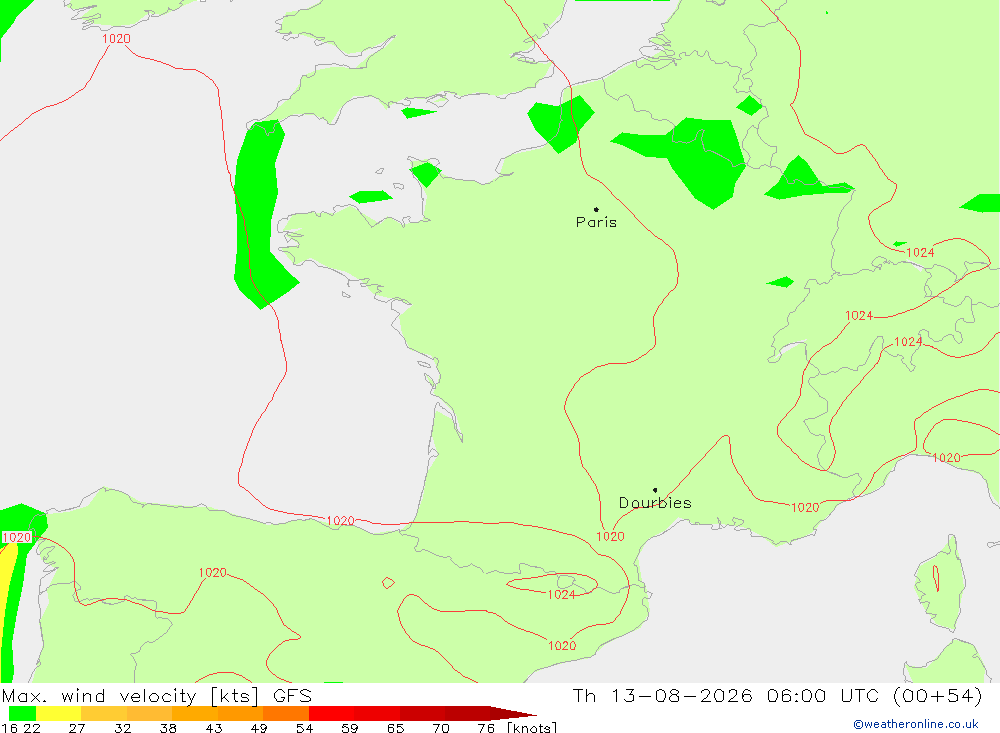This screenshot has width=1000, height=733.
Task: Click the 'Max. wind velocity [kts] GFS' title
Action: coord(157,696)
